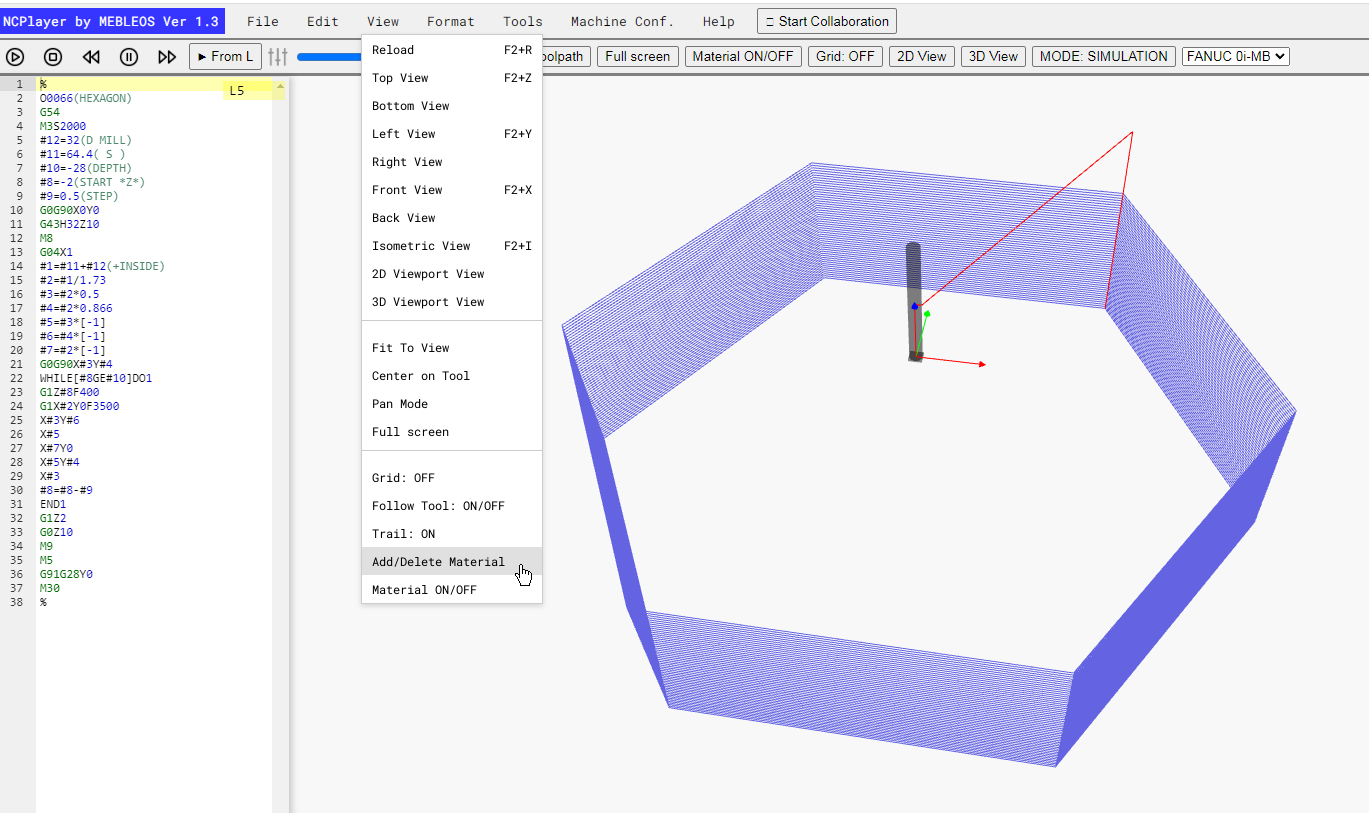
Task: Toggle Trail: ON in View menu
Action: pyautogui.click(x=452, y=534)
